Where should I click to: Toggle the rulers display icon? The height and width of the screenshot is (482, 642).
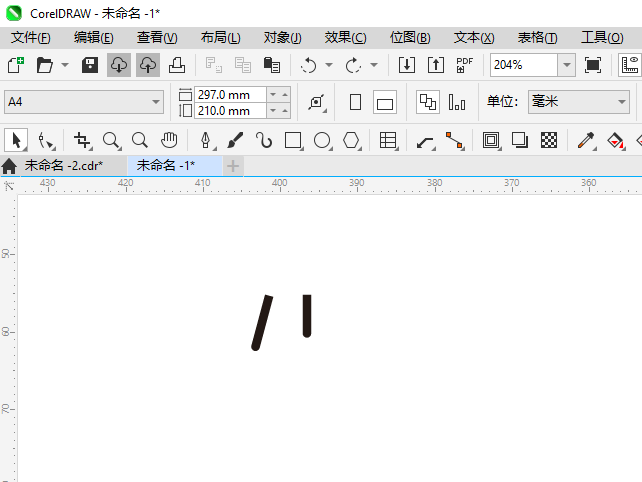tap(630, 65)
